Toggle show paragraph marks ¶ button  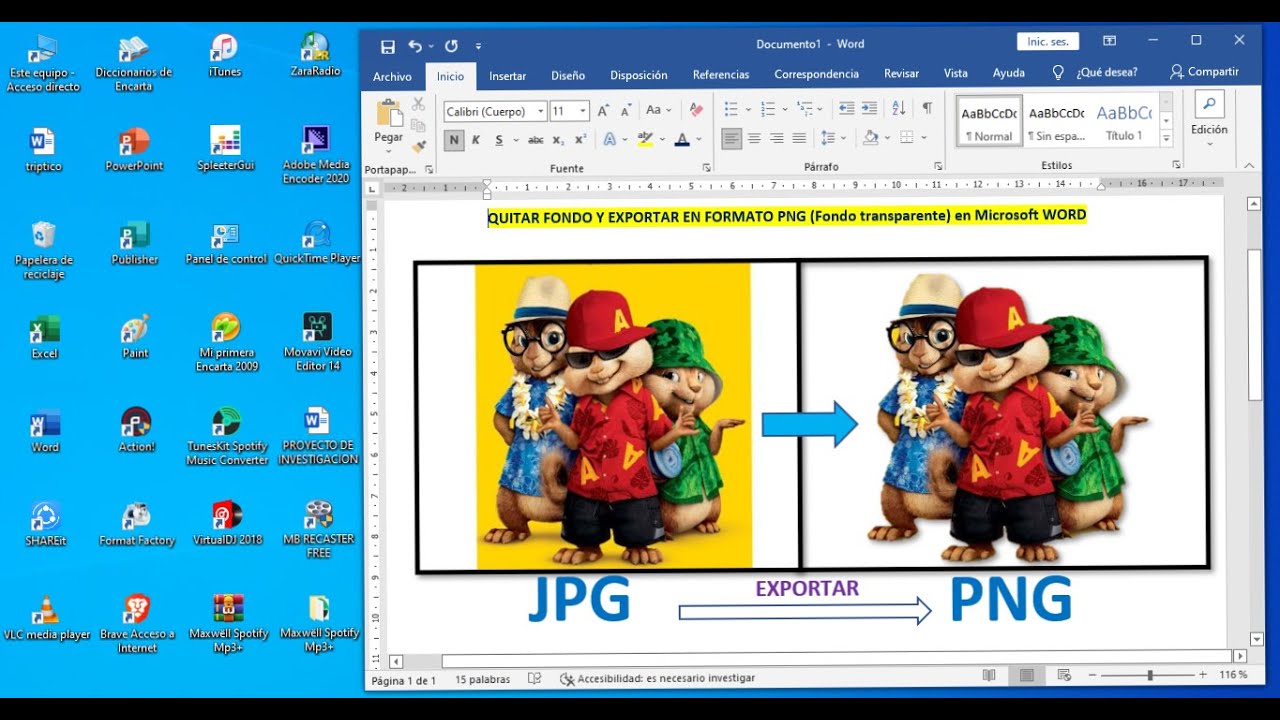coord(927,108)
